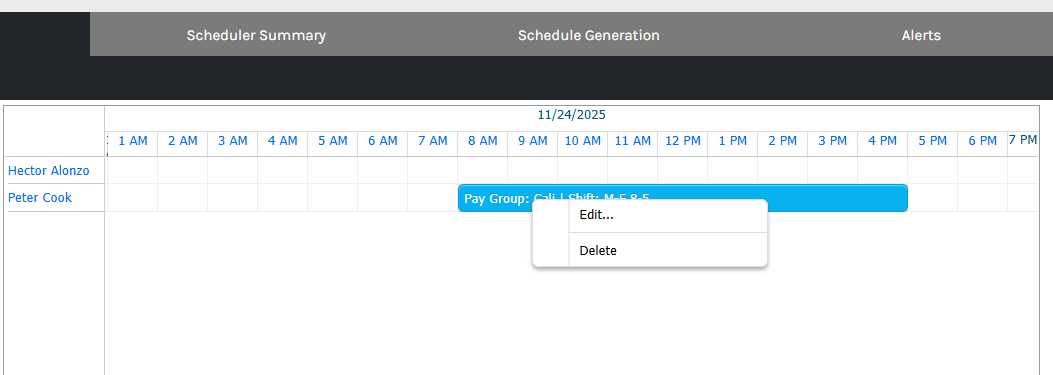Open the Scheduler Summary tab
The height and width of the screenshot is (375, 1053).
coord(256,36)
